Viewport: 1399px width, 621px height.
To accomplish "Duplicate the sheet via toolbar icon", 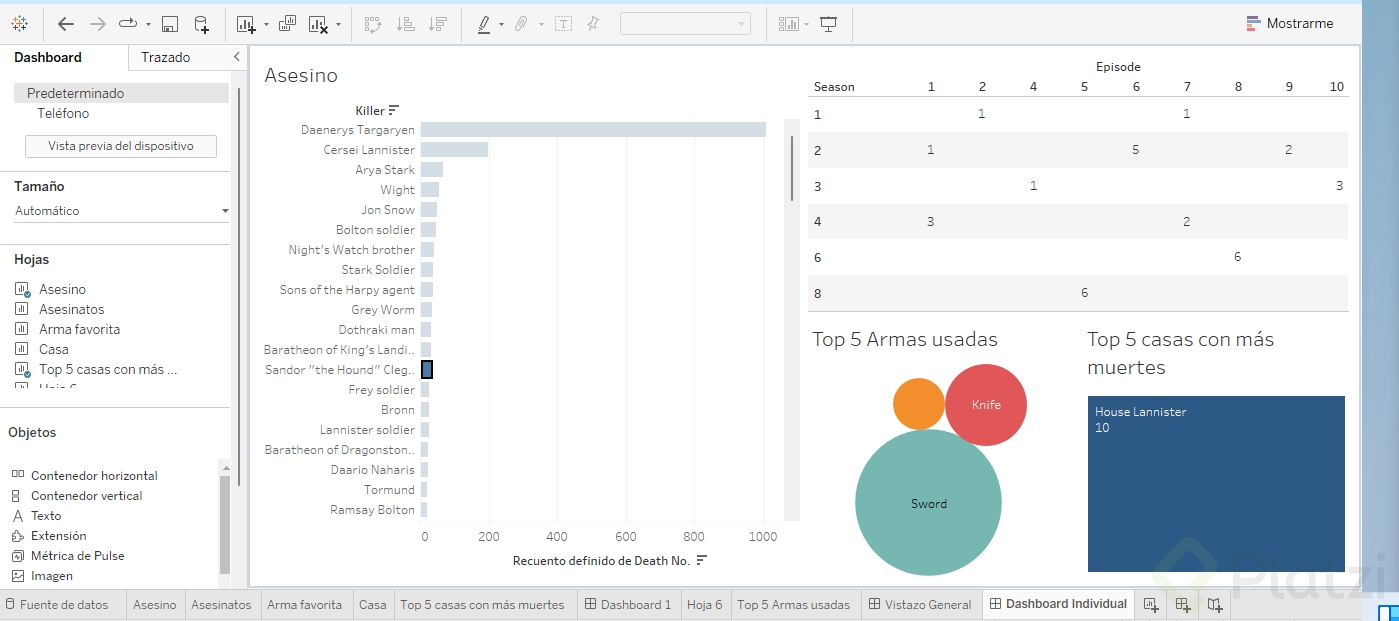I will point(288,24).
